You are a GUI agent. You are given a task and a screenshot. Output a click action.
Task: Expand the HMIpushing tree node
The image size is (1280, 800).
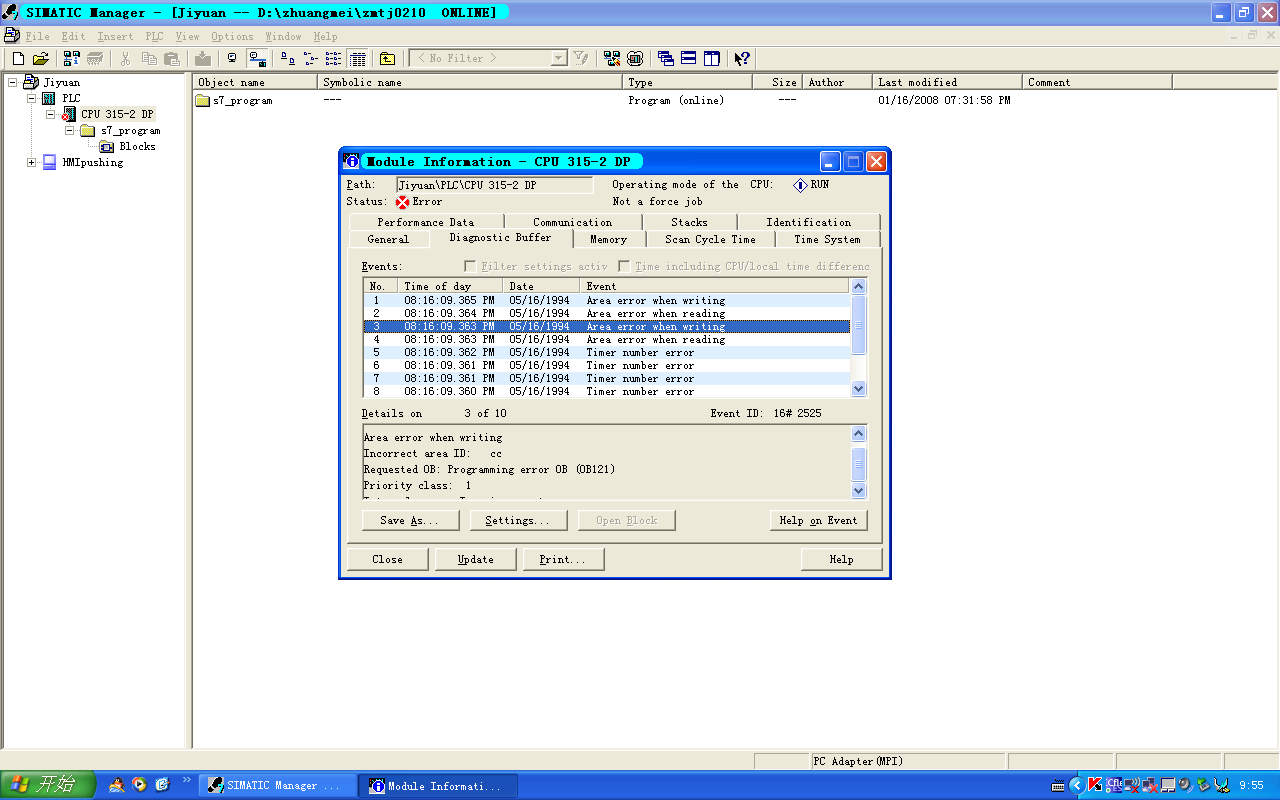tap(32, 162)
